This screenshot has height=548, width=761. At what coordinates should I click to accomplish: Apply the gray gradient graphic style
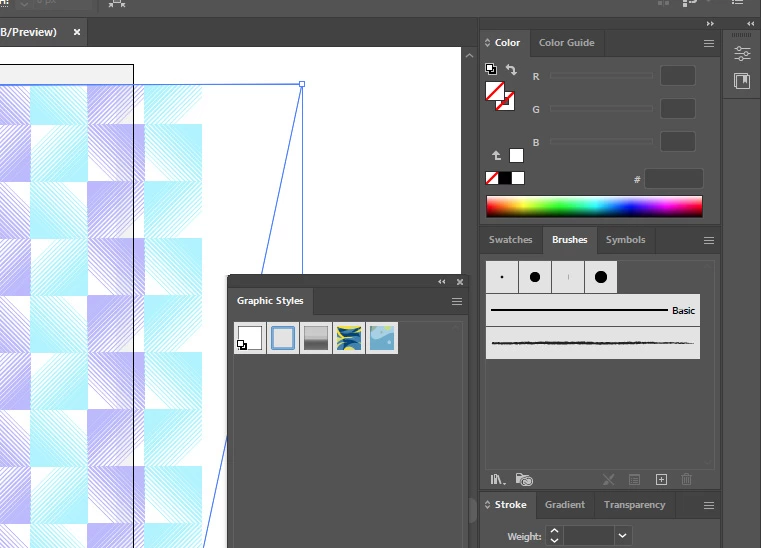point(315,338)
